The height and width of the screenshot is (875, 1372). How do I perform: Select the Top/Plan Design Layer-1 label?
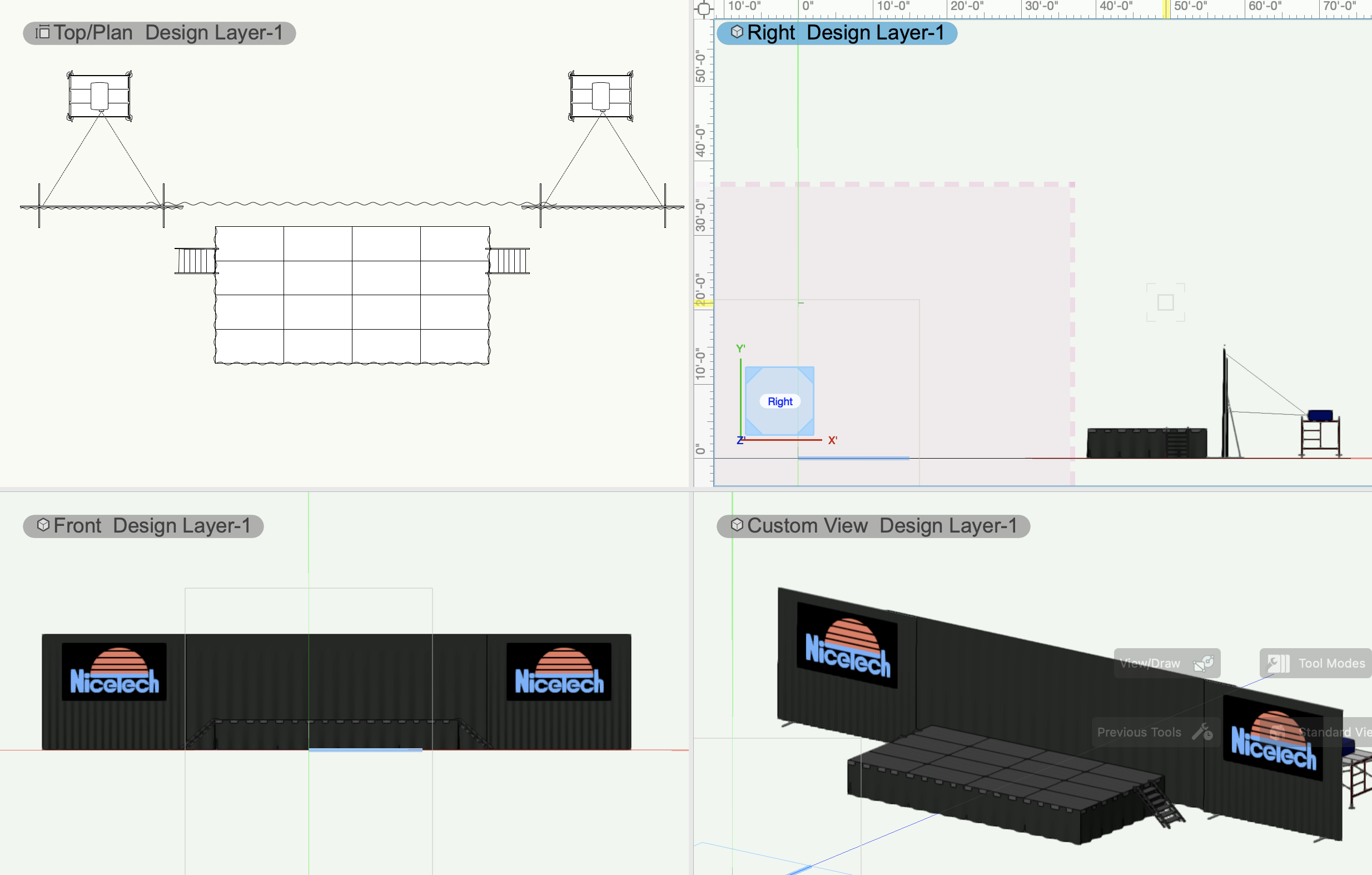coord(159,33)
